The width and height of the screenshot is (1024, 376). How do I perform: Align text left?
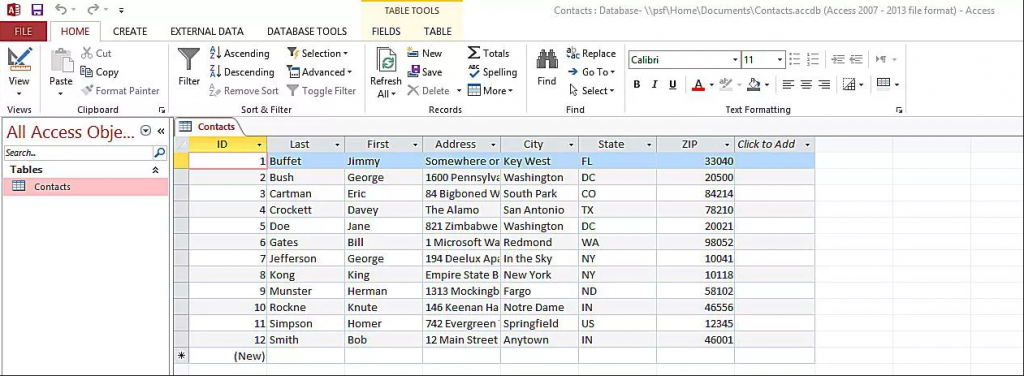click(x=788, y=84)
